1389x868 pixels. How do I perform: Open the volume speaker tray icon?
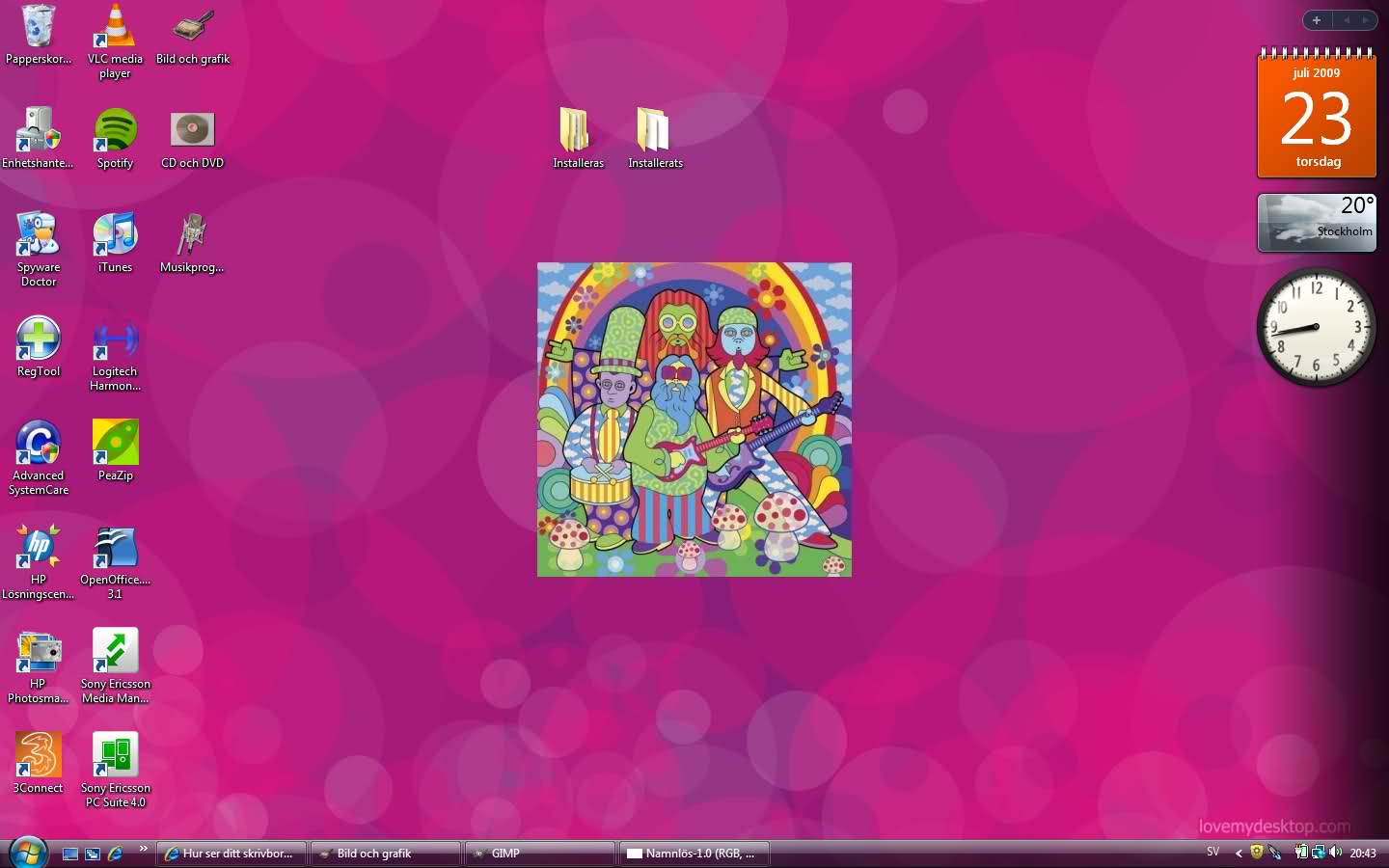1335,853
